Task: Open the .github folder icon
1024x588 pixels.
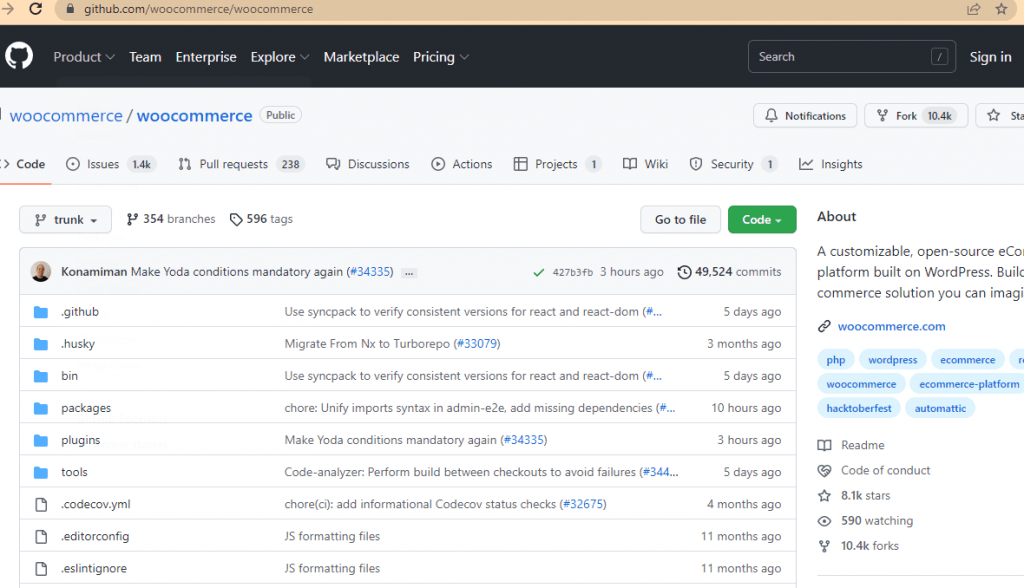Action: tap(41, 312)
